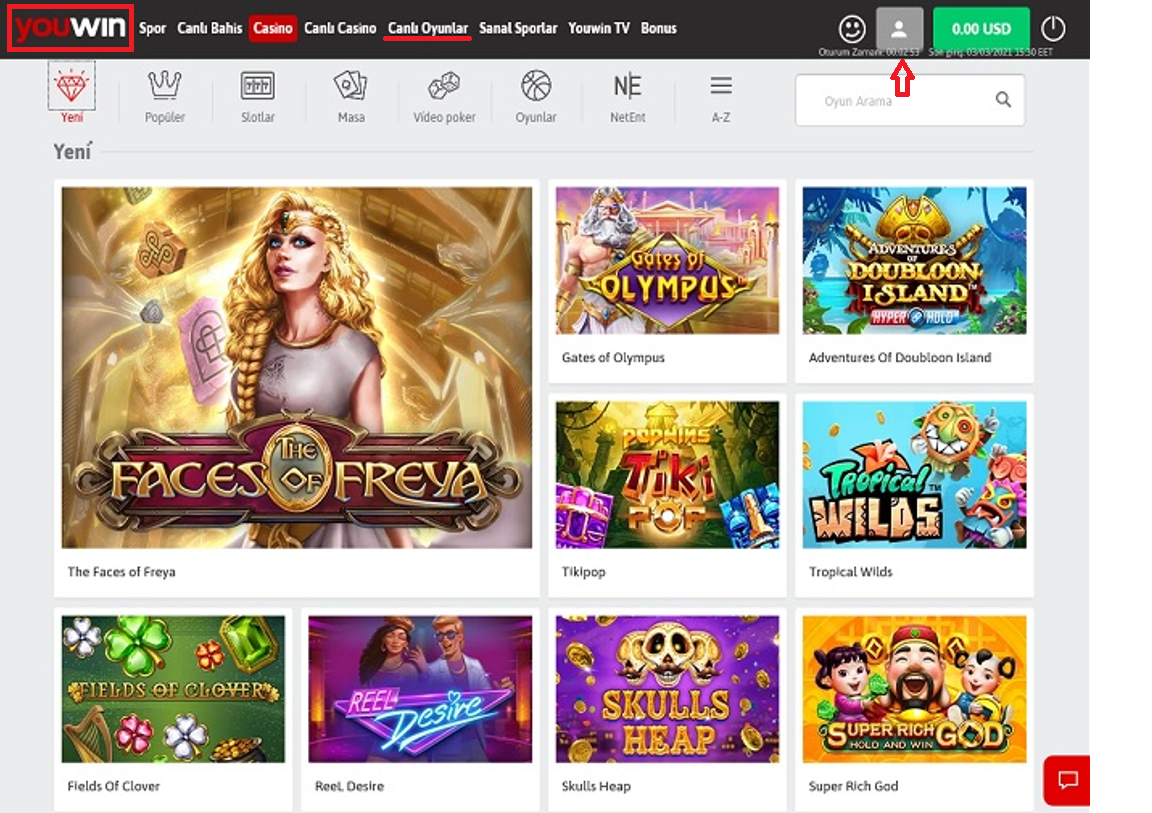This screenshot has width=1152, height=813.
Task: Open the Spor menu item
Action: (x=152, y=29)
